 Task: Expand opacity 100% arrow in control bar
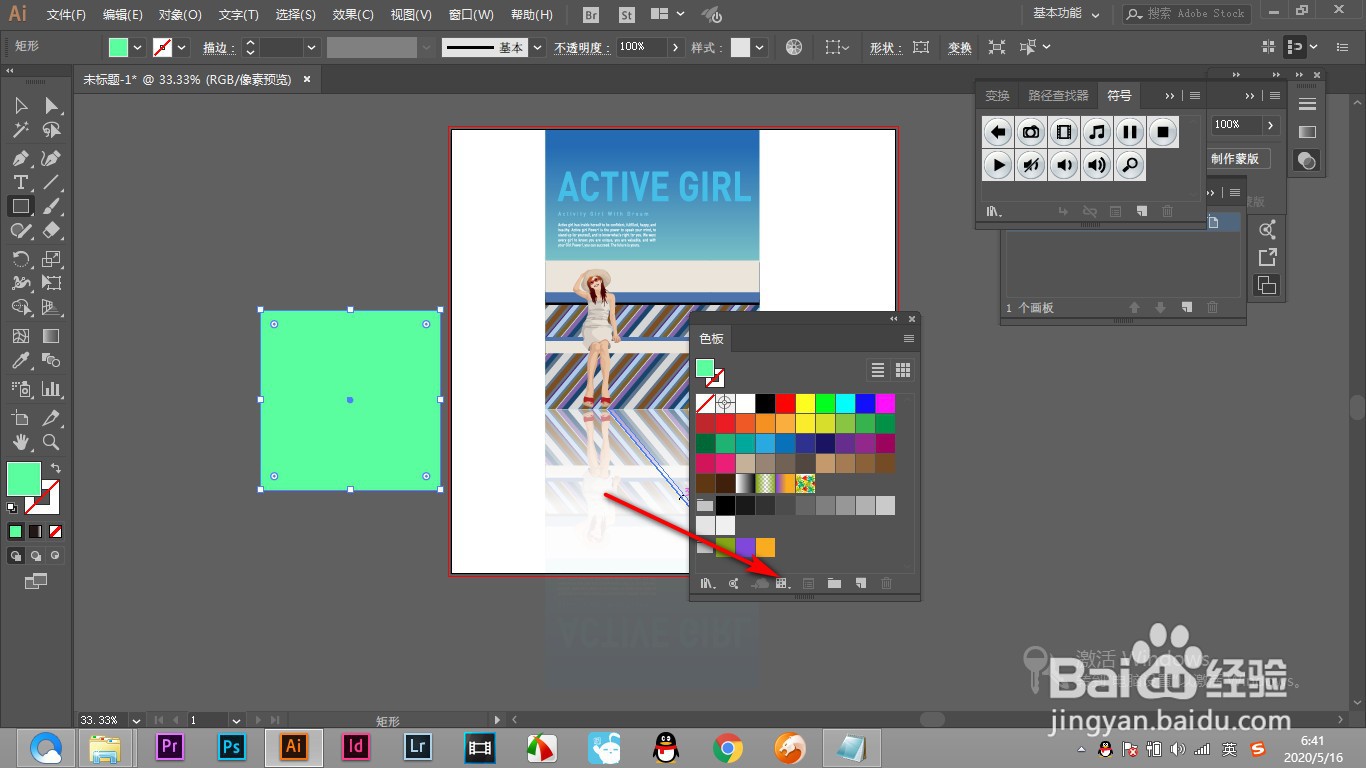pyautogui.click(x=677, y=47)
